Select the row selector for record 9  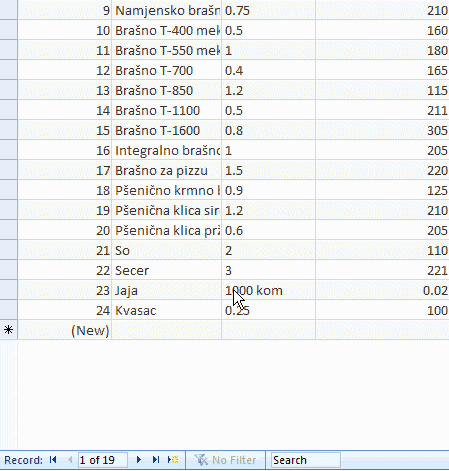click(9, 10)
